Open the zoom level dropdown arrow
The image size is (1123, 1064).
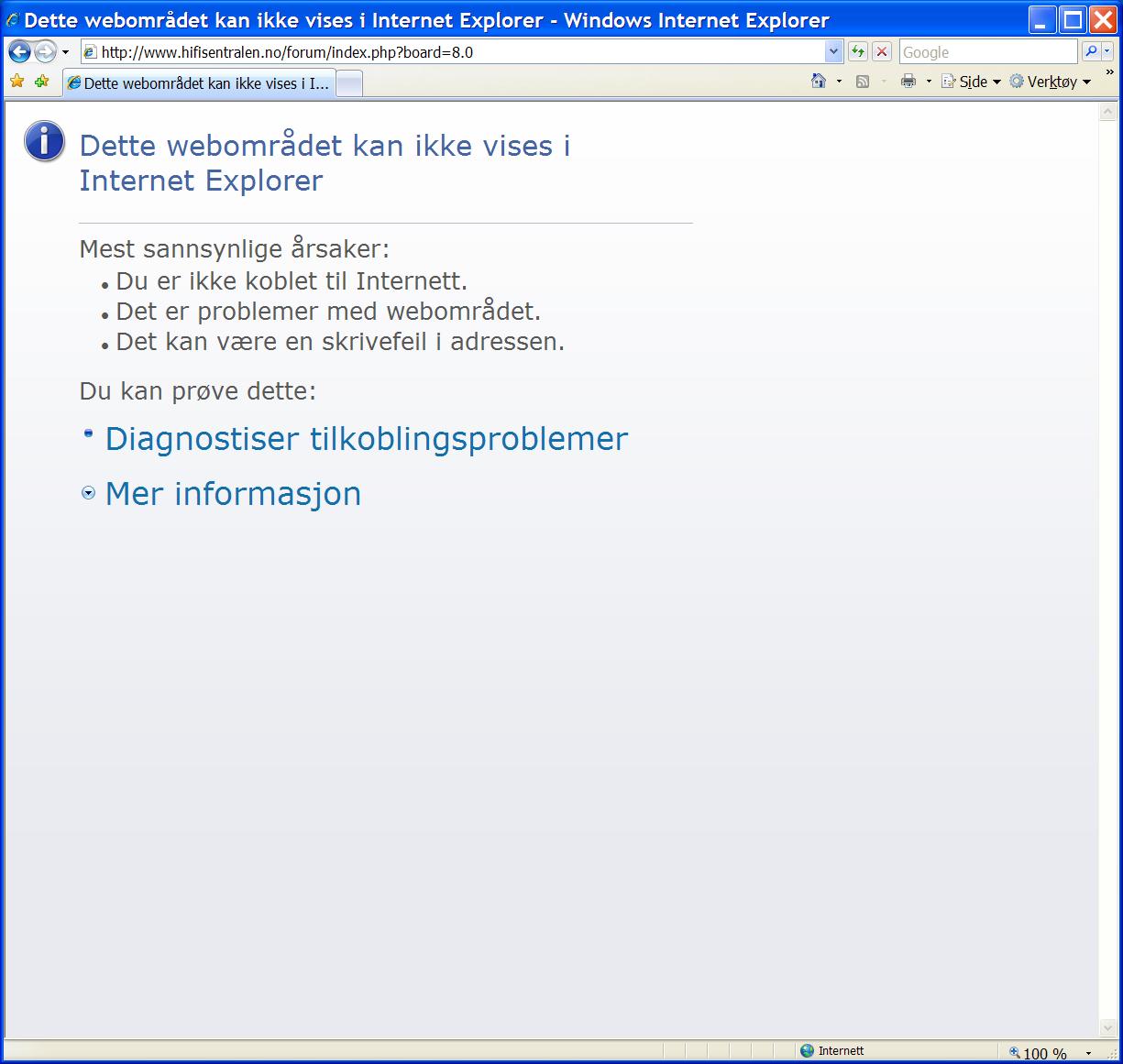click(x=1088, y=1053)
